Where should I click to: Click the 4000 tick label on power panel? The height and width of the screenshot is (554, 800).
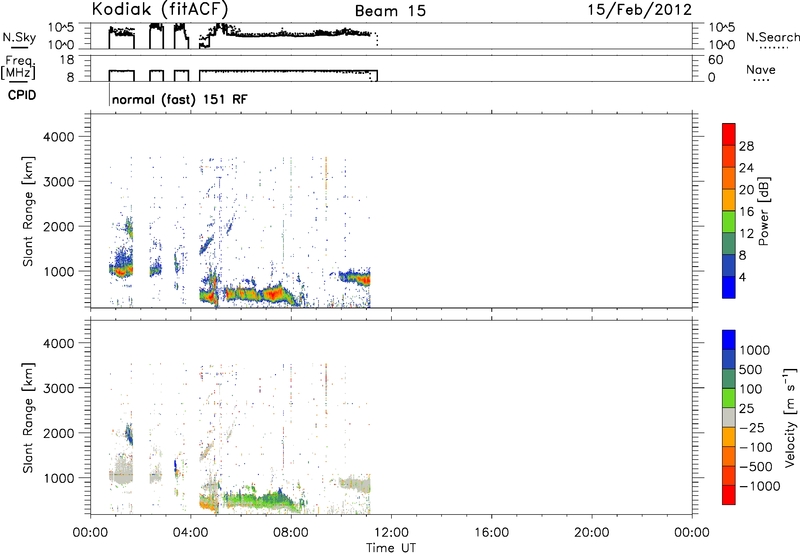(x=58, y=137)
